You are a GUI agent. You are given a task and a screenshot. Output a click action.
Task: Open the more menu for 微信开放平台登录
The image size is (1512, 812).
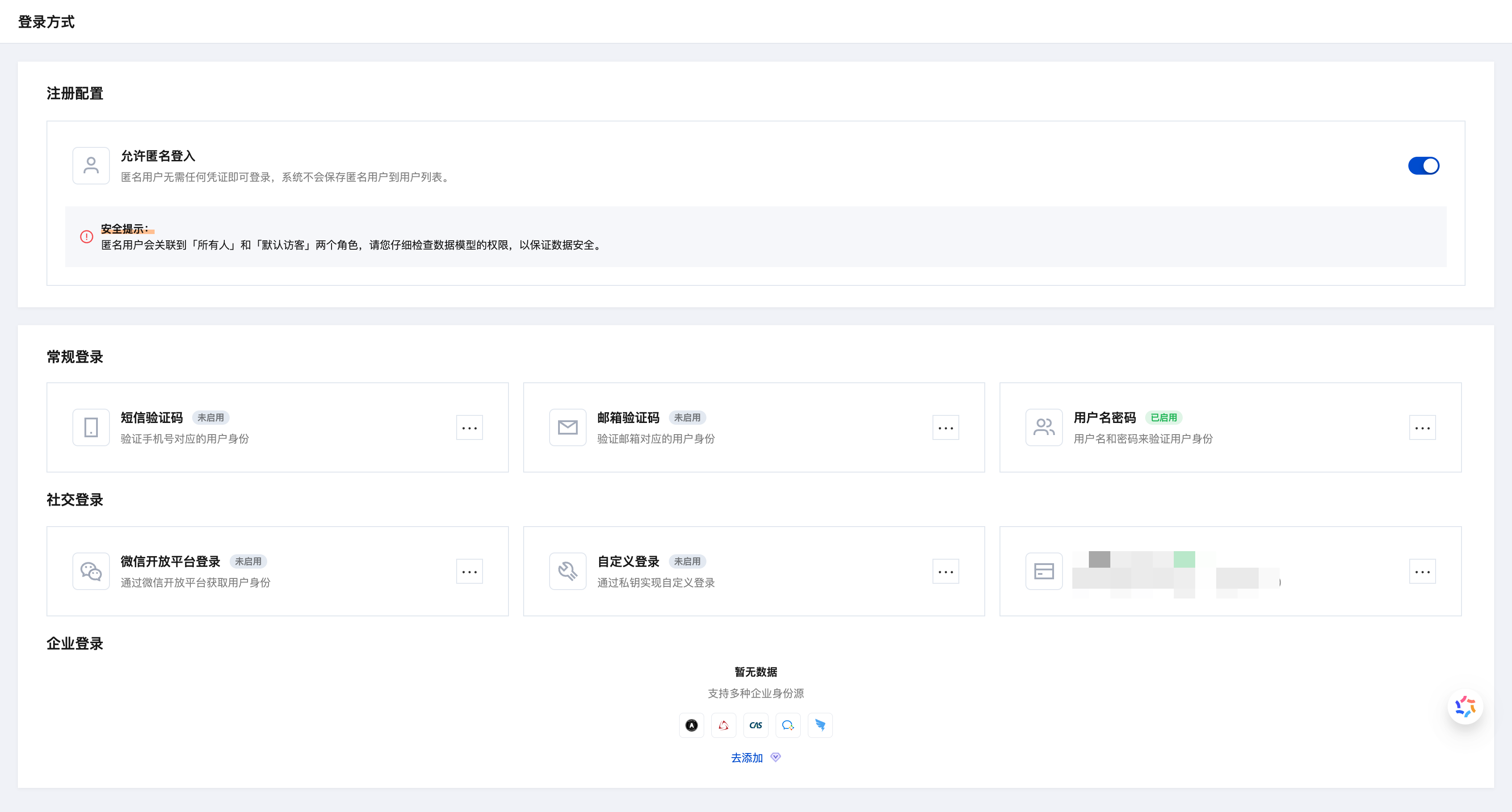click(469, 571)
